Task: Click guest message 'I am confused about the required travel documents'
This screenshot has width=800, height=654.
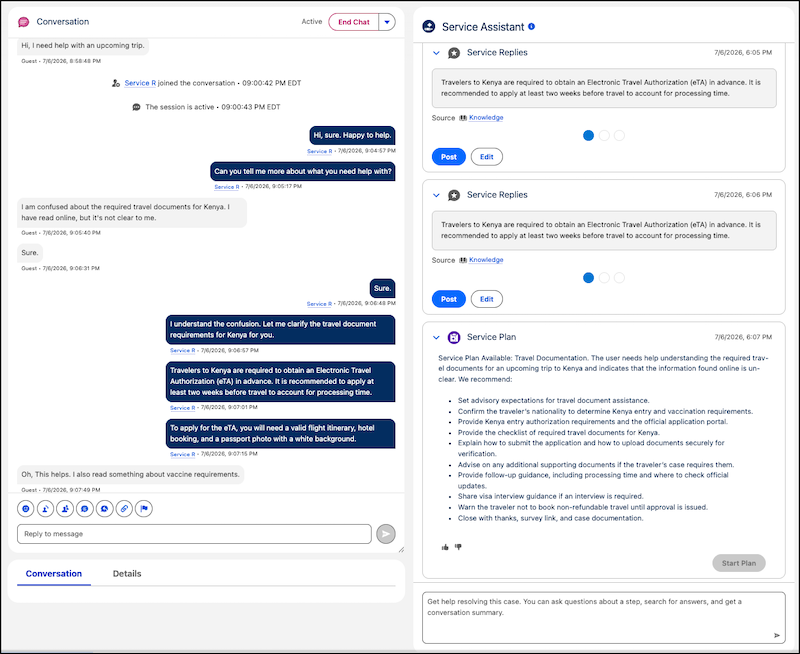Action: click(132, 212)
